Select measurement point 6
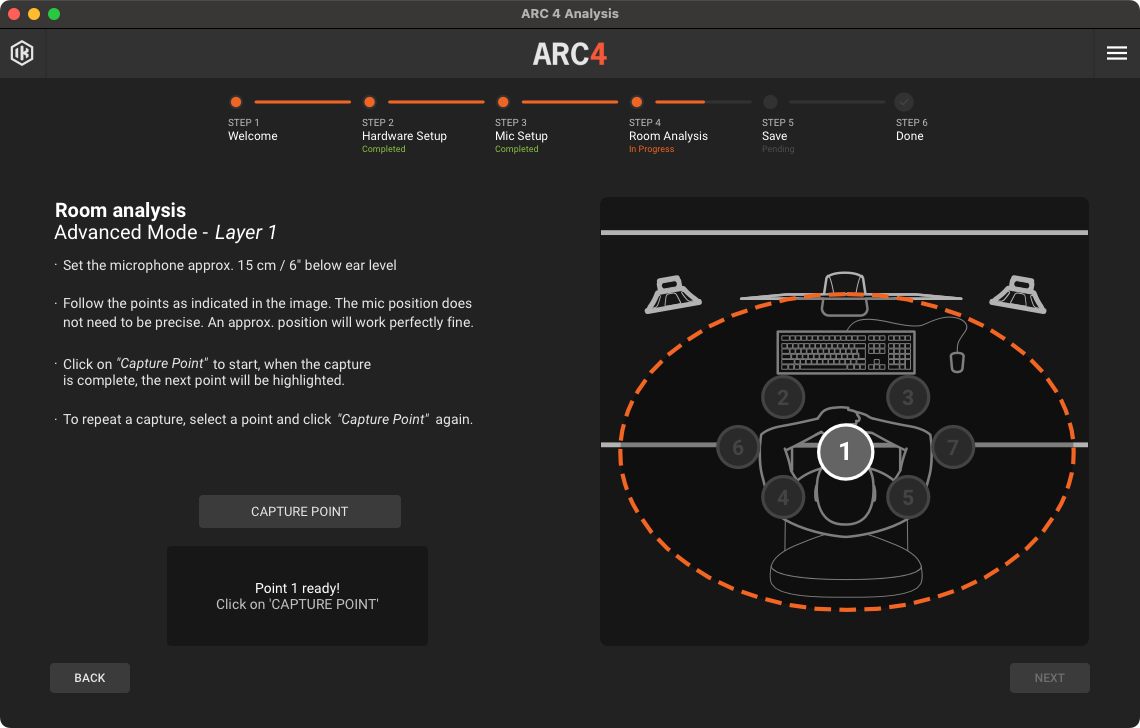Image resolution: width=1140 pixels, height=728 pixels. pyautogui.click(x=738, y=447)
